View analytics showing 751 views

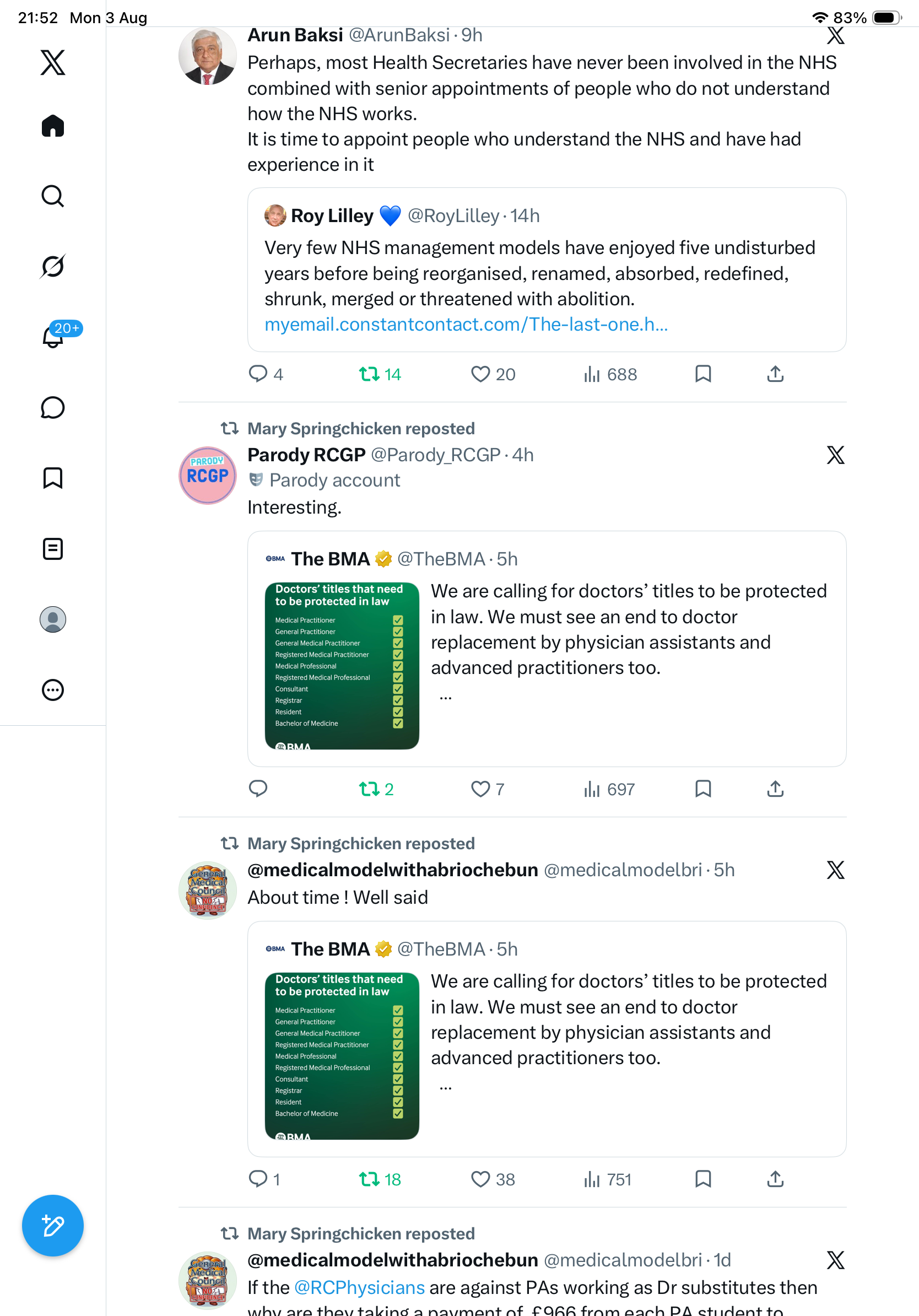[x=607, y=1179]
